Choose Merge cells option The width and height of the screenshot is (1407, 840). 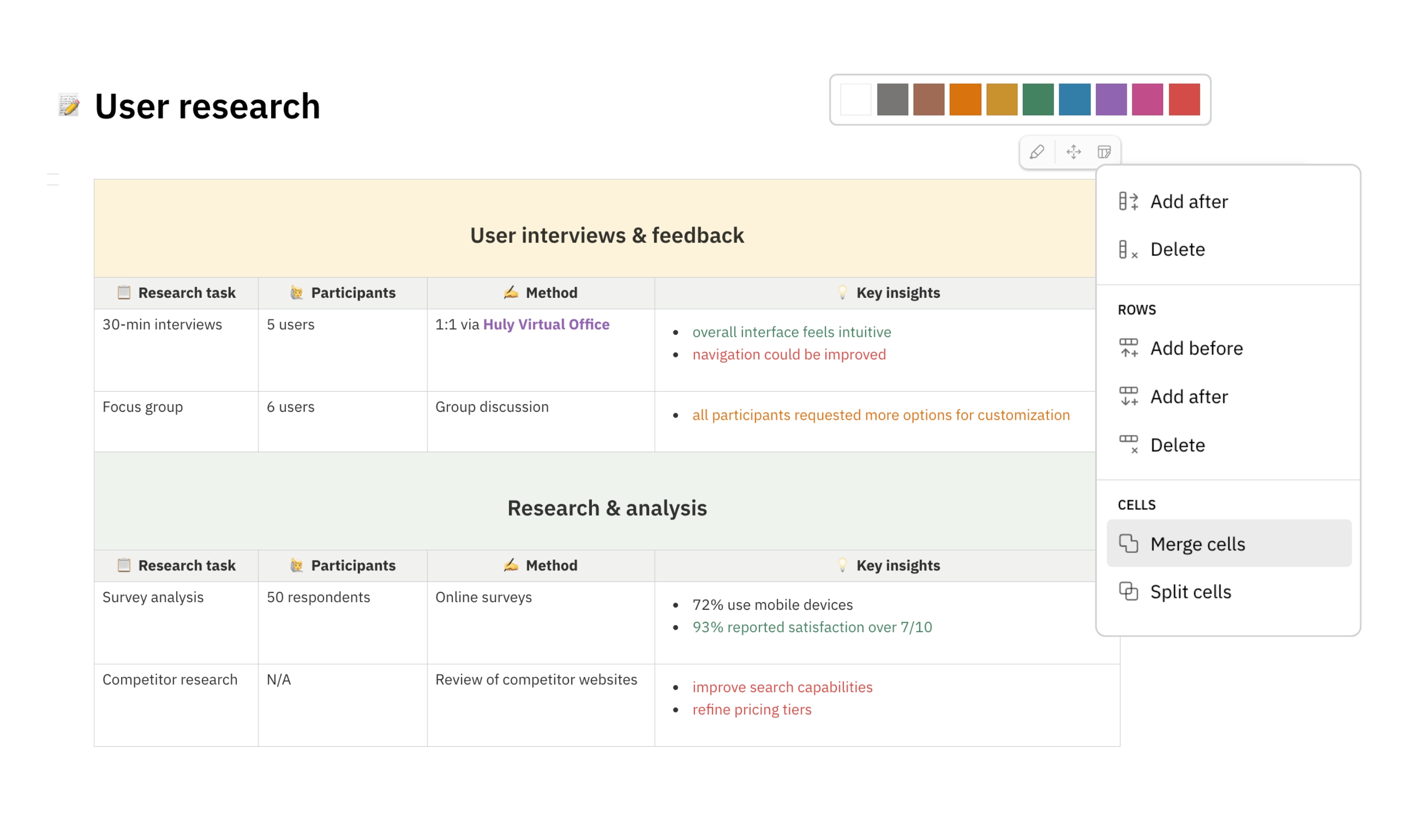point(1197,544)
